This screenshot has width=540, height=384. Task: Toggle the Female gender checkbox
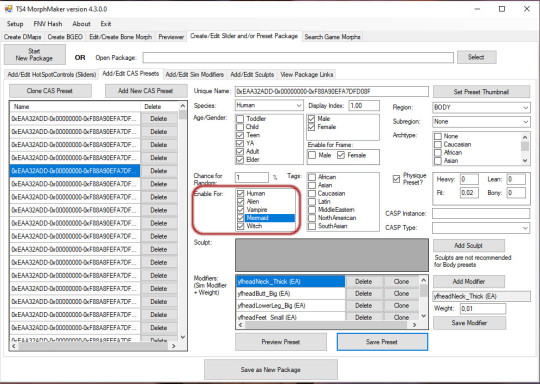coord(312,127)
